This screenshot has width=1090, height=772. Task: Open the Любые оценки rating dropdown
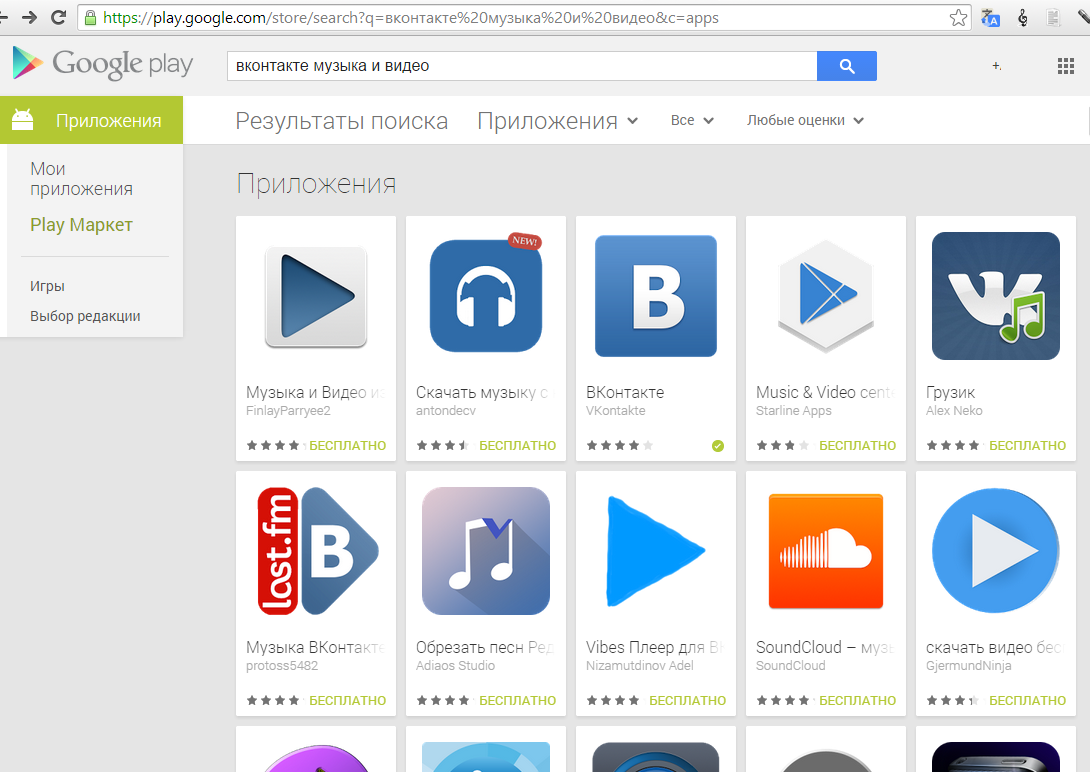805,120
